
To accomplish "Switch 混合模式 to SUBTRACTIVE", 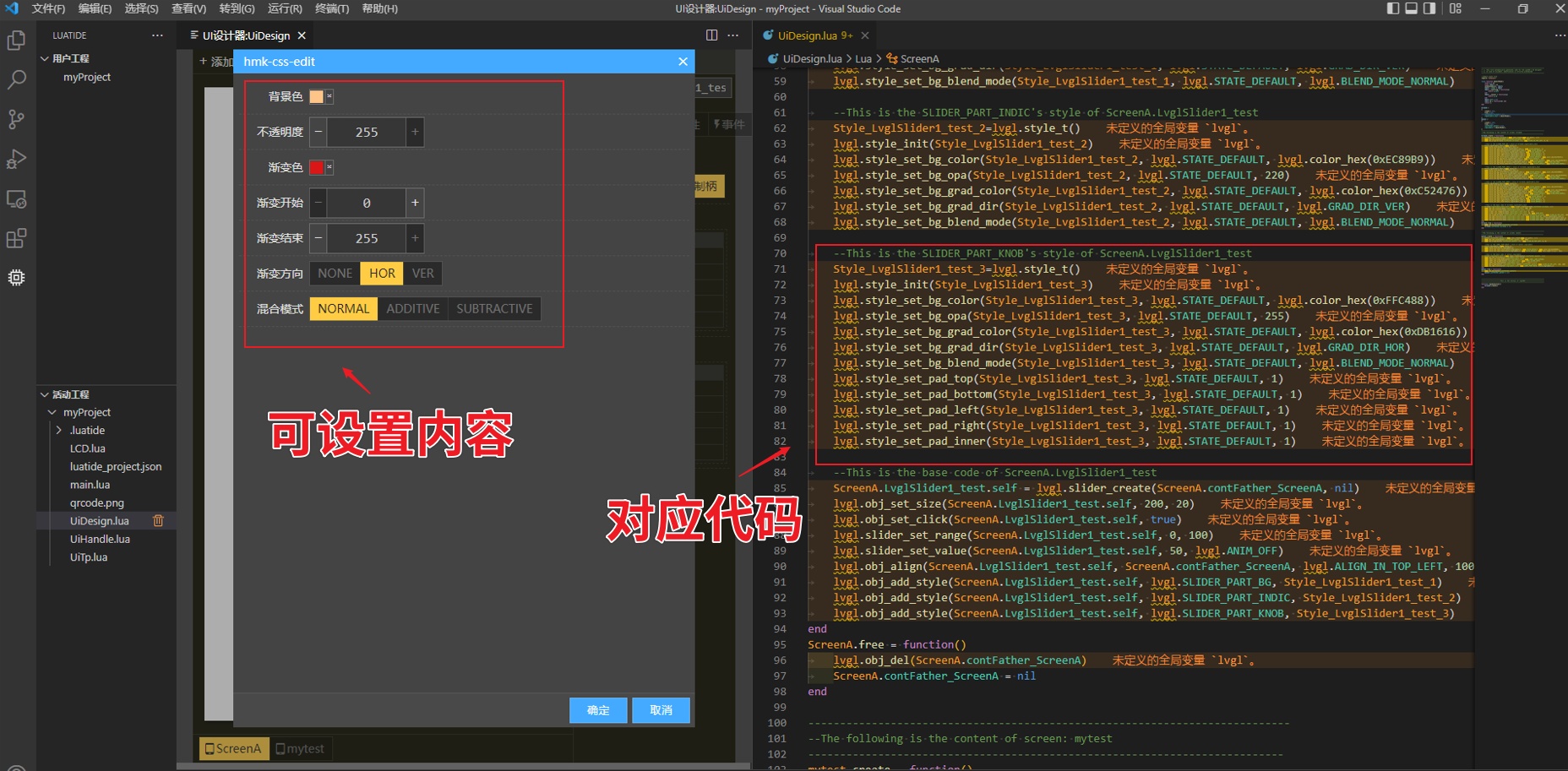I will (493, 308).
